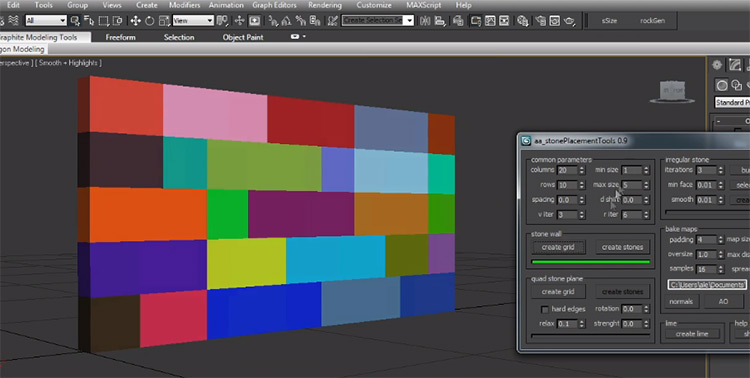Open the Material Editor icon

coord(523,21)
